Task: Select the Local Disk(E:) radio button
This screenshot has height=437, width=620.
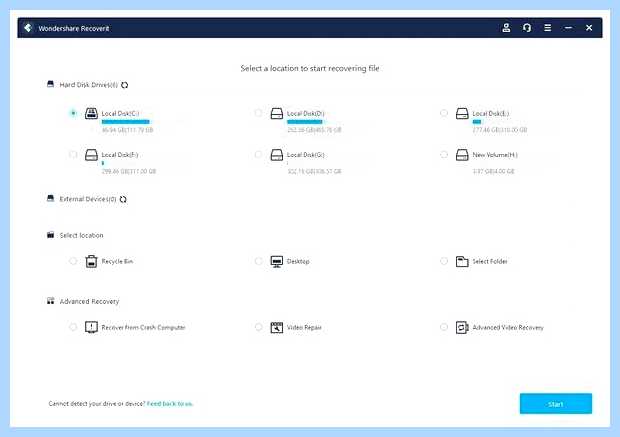Action: tap(444, 113)
